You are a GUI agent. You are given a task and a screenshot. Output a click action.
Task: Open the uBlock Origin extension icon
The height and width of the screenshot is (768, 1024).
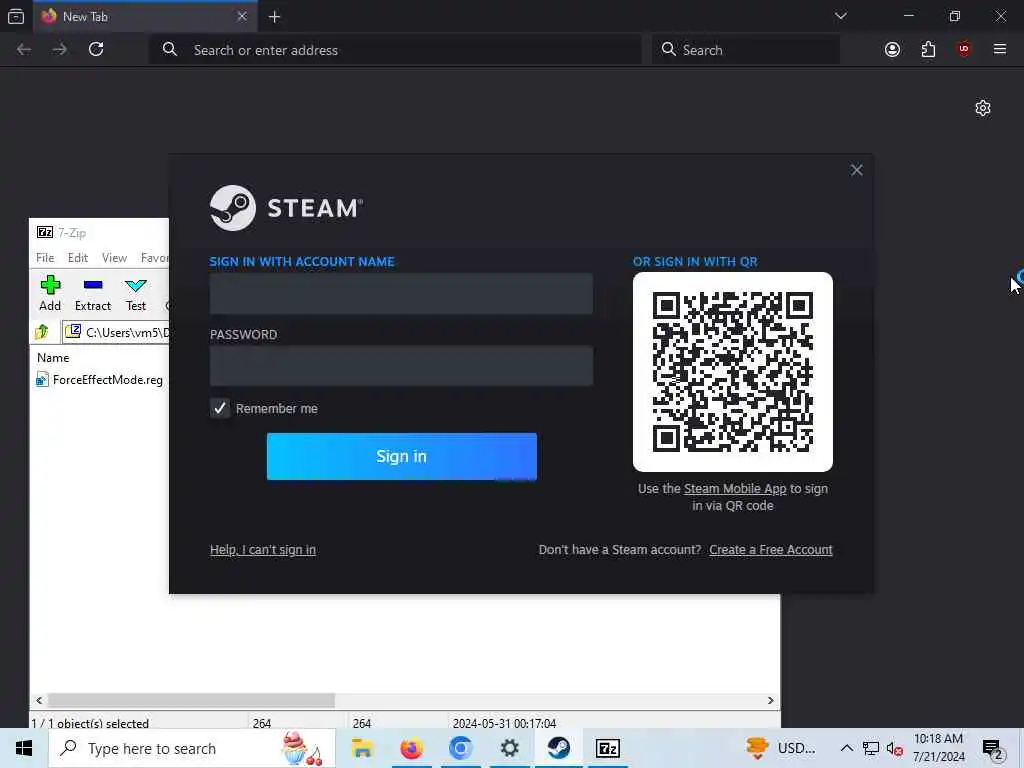tap(964, 50)
